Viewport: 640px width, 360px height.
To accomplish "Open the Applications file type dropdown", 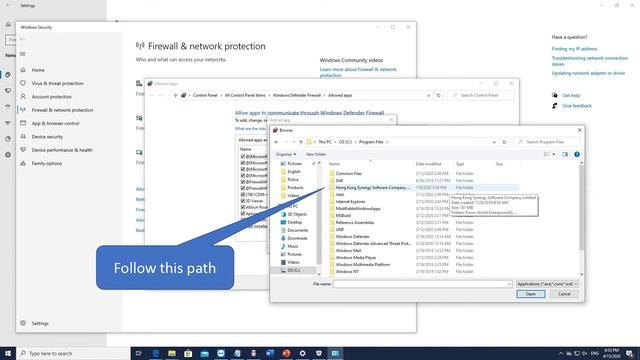I will [x=547, y=284].
